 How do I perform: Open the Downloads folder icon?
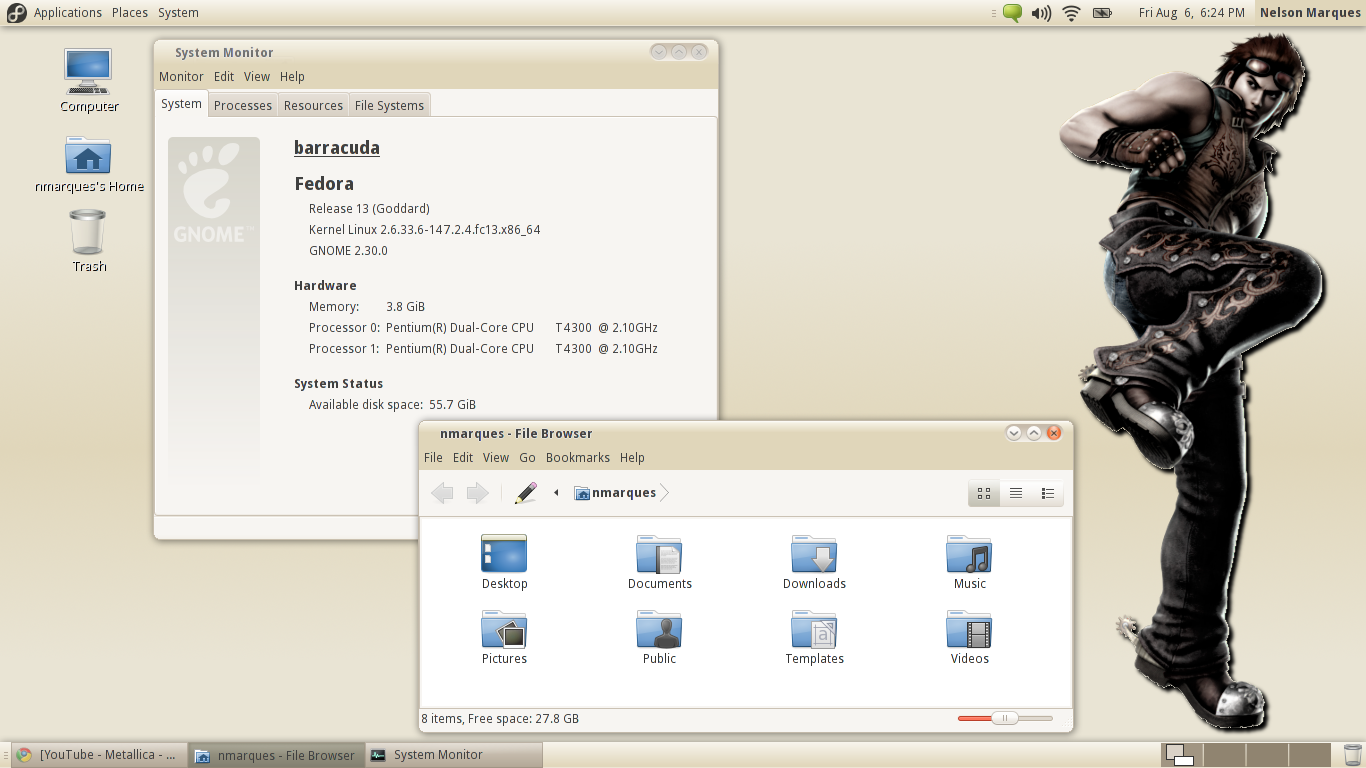[x=814, y=555]
